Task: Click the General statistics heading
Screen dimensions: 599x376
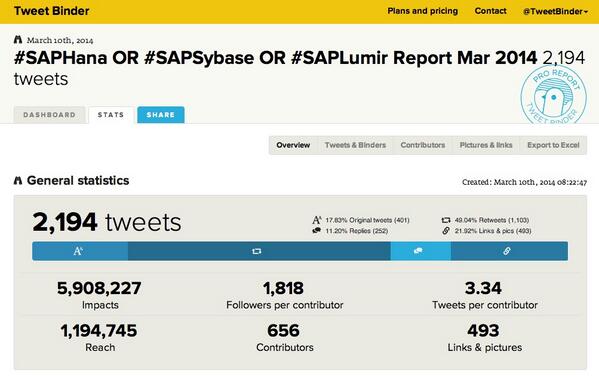Action: (x=78, y=180)
